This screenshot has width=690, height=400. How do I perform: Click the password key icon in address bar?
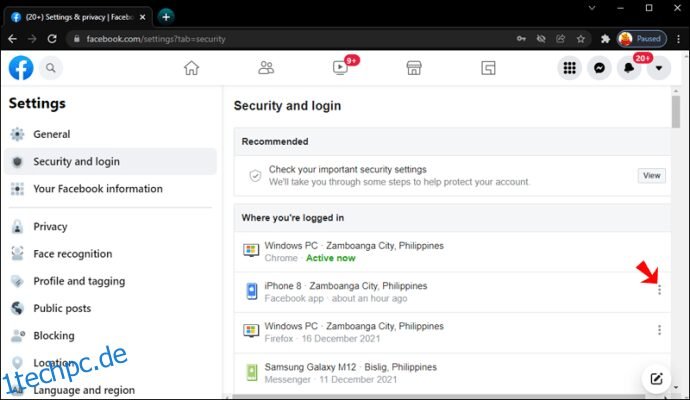coord(521,39)
